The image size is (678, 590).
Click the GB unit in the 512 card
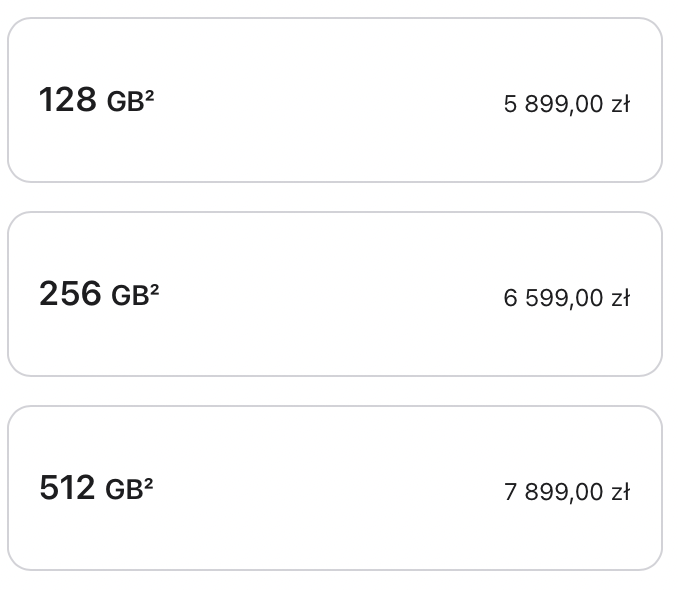point(125,489)
